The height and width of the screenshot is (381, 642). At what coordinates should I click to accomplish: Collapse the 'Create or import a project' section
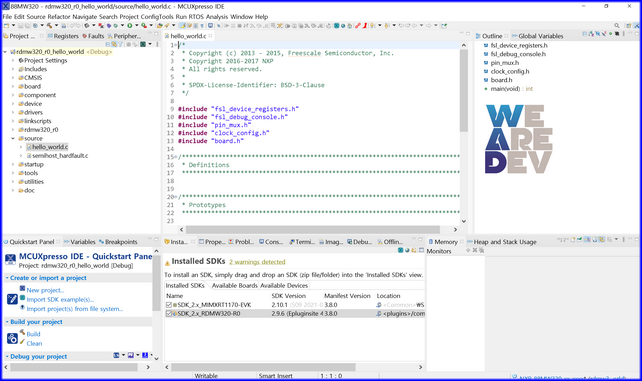coord(7,278)
